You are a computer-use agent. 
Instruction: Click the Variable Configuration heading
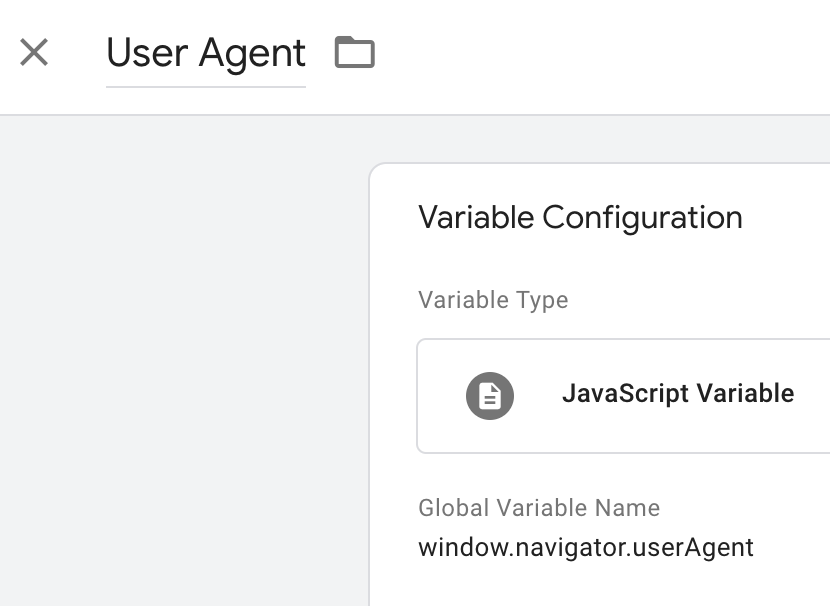[580, 218]
